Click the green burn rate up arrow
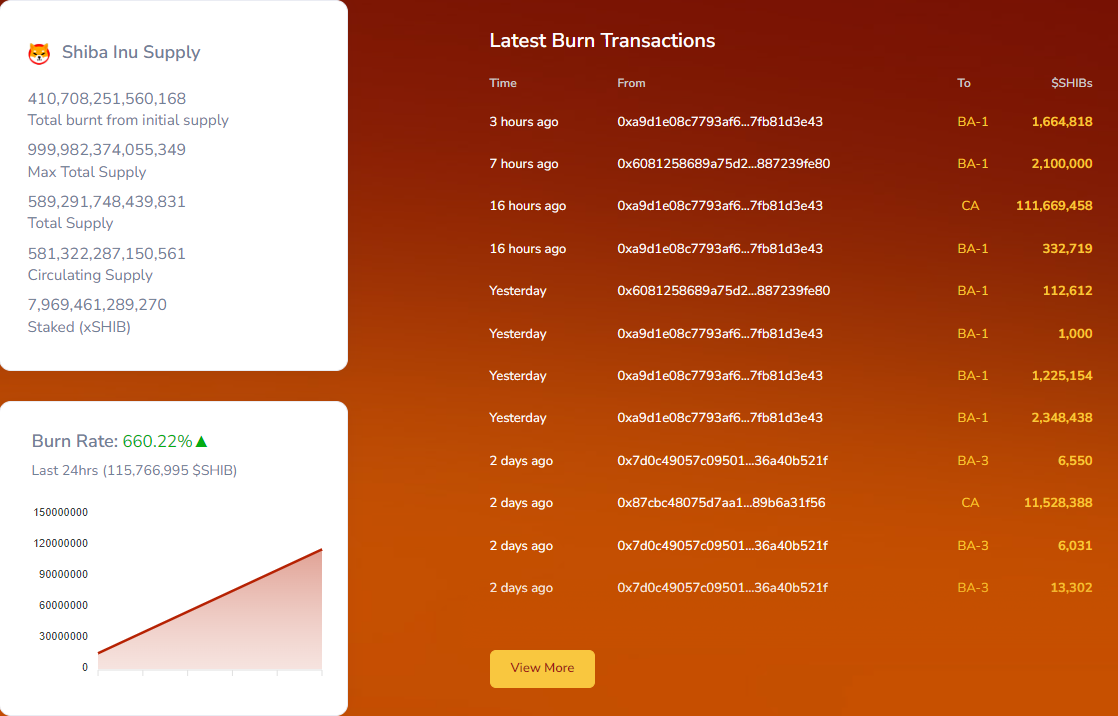 click(x=201, y=441)
